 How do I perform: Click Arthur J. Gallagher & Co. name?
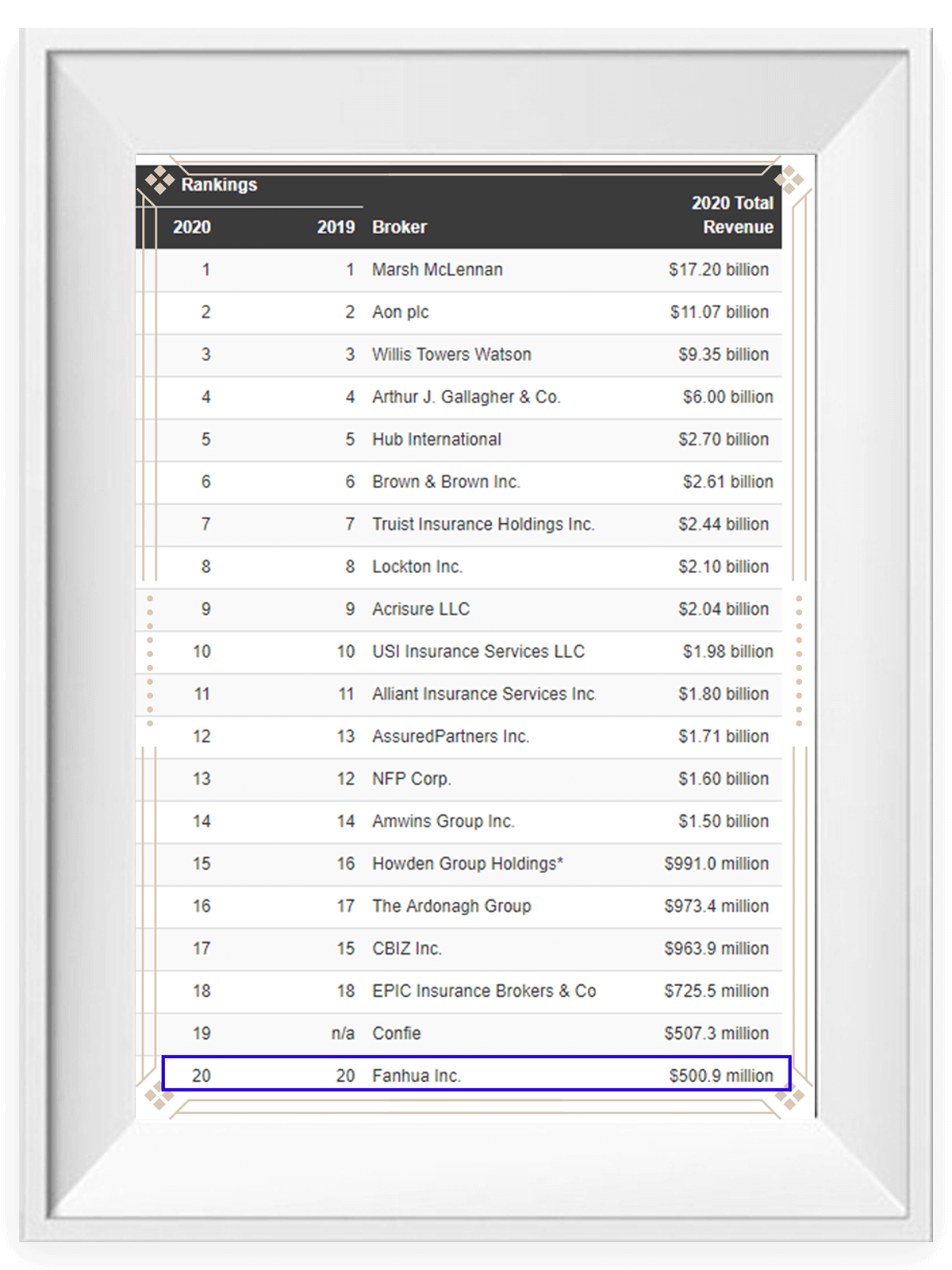(x=466, y=397)
